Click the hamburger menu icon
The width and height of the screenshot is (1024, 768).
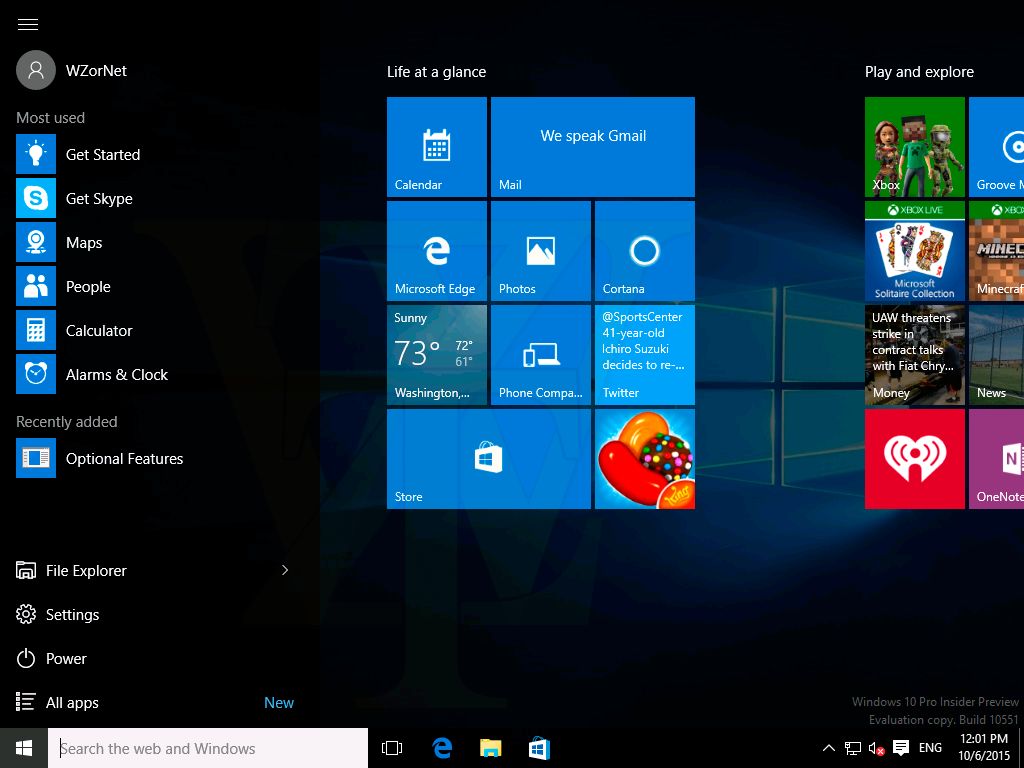click(x=28, y=25)
